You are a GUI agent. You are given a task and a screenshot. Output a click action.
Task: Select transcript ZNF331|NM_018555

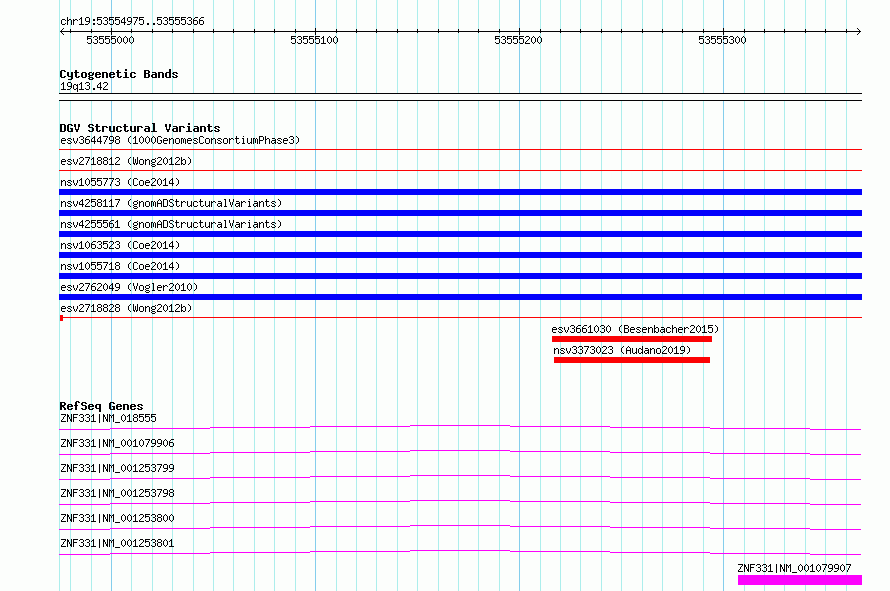click(108, 418)
